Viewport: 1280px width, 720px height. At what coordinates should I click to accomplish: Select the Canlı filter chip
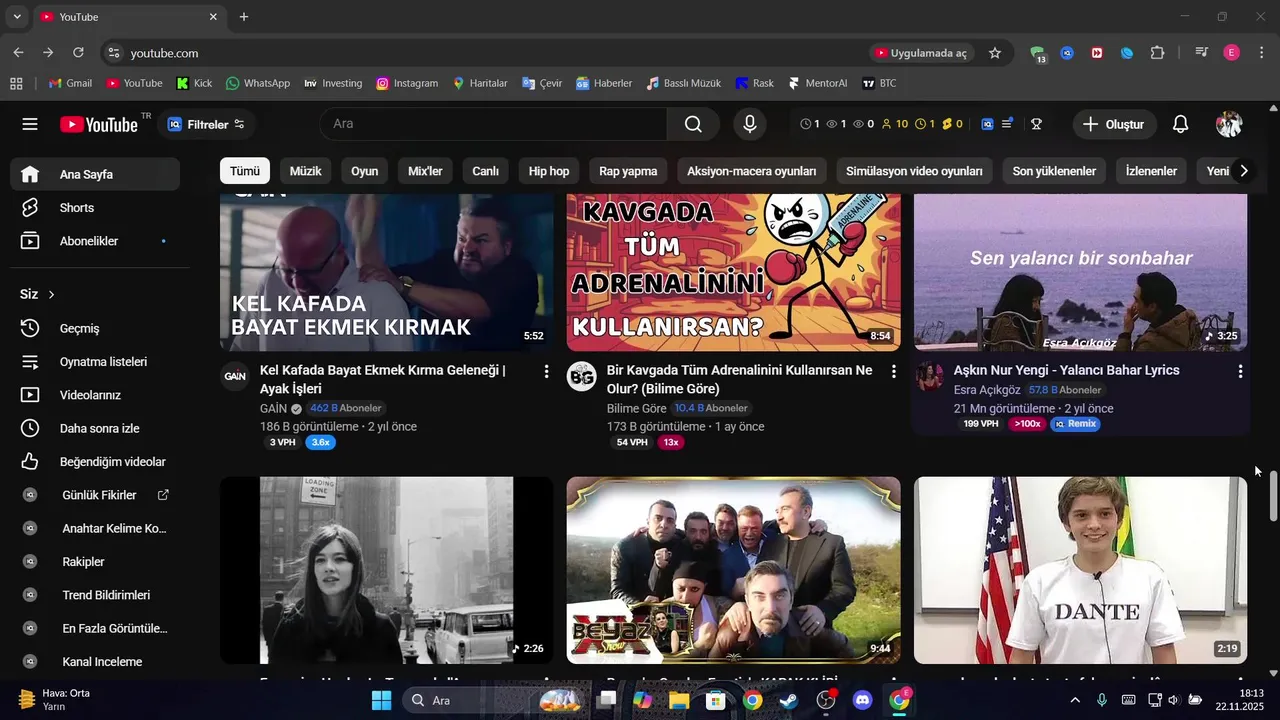[486, 171]
